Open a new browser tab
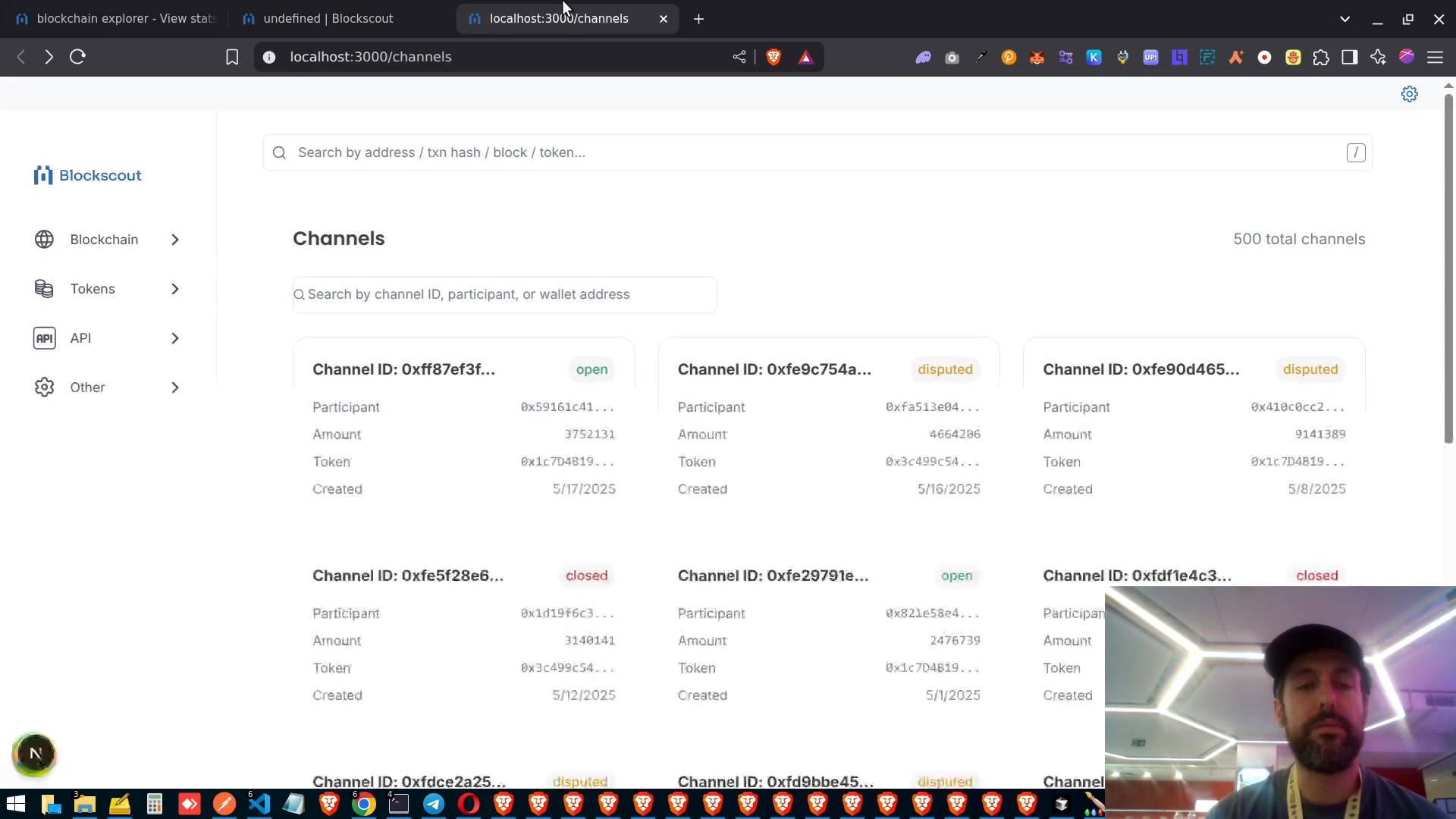The width and height of the screenshot is (1456, 819). click(x=698, y=19)
